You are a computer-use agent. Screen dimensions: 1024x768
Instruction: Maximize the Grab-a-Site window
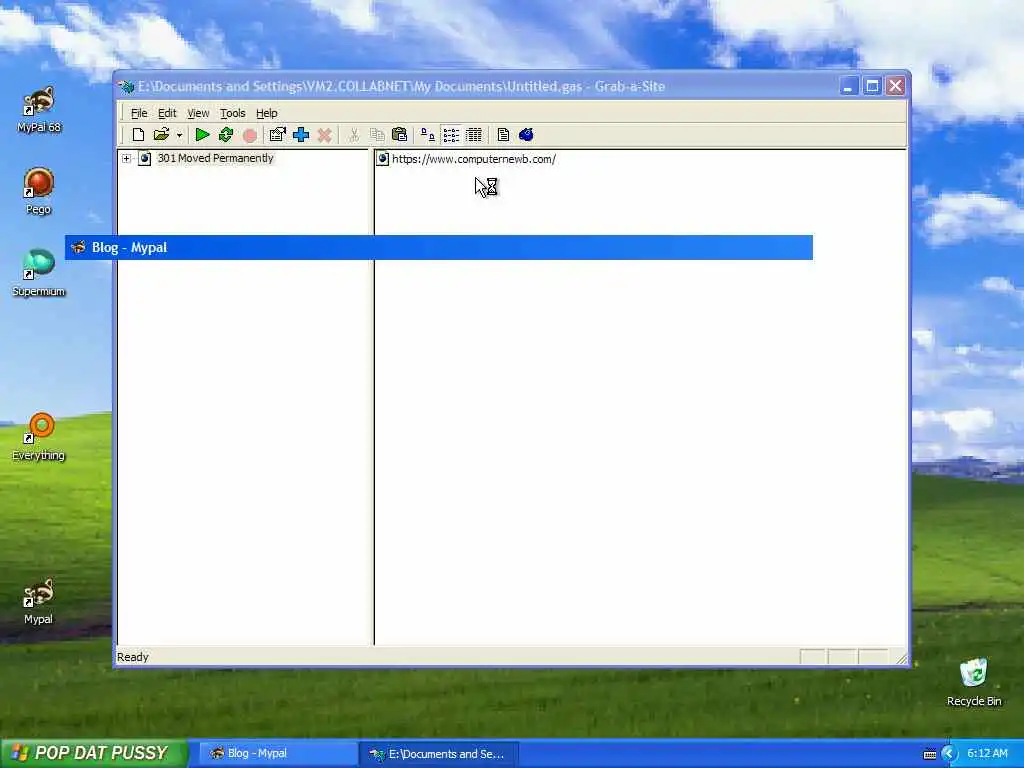point(872,86)
